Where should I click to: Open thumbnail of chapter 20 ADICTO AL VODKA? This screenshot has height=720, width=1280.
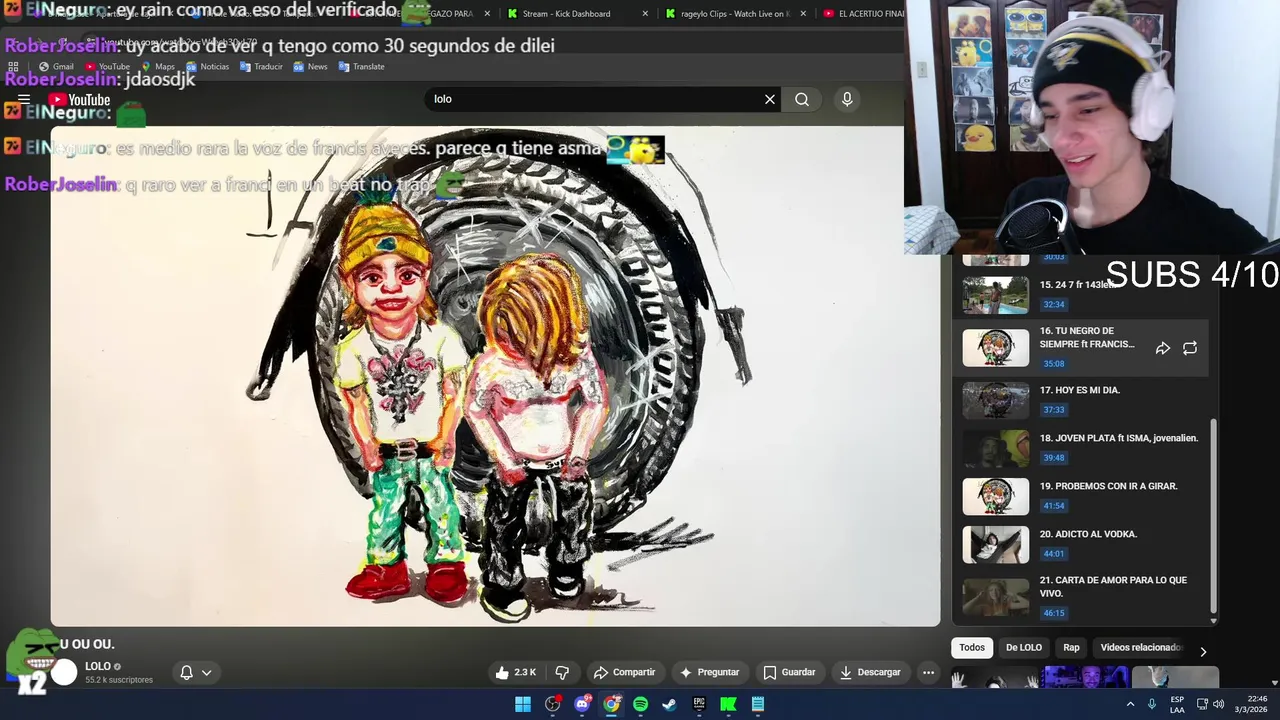(995, 544)
